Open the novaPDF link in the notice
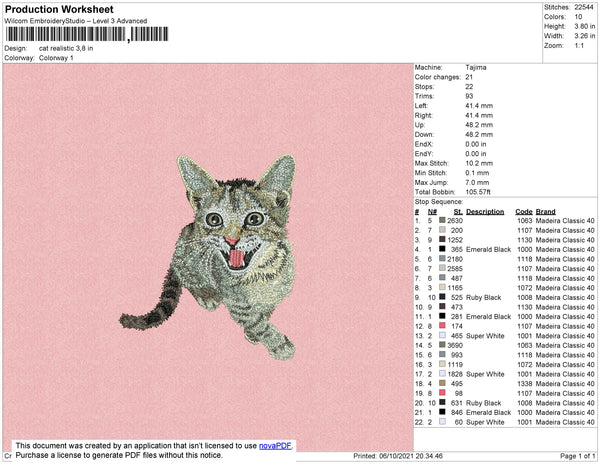Image resolution: width=600 pixels, height=464 pixels. (x=275, y=446)
